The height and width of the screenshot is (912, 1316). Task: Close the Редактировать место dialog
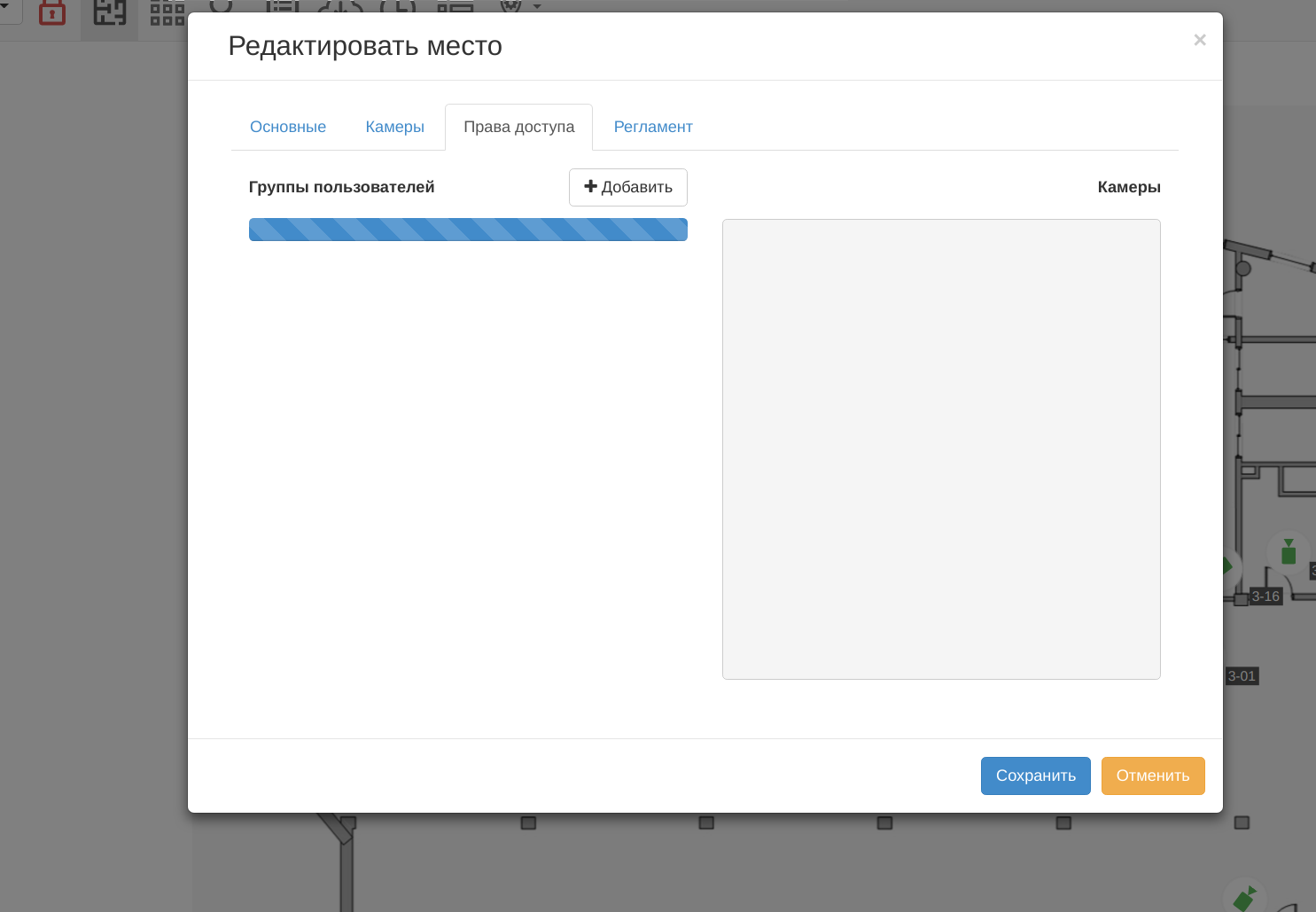[1200, 40]
